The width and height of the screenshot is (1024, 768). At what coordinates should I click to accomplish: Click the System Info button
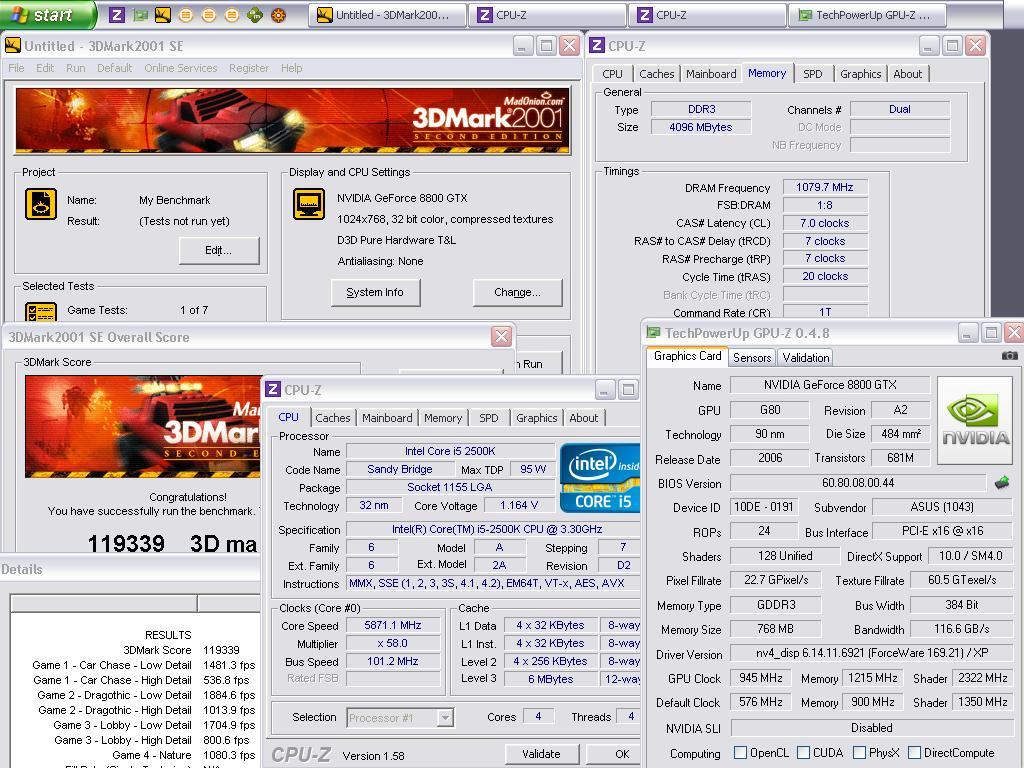[x=375, y=293]
